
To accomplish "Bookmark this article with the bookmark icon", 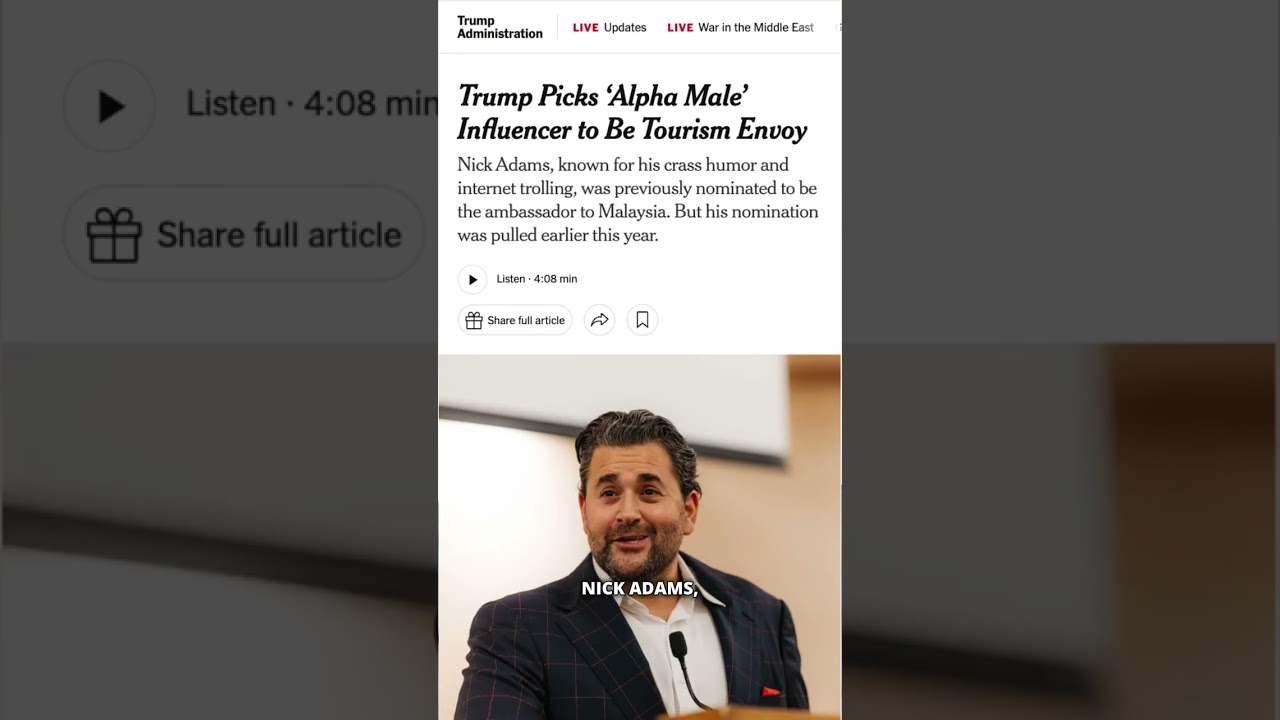I will coord(642,320).
